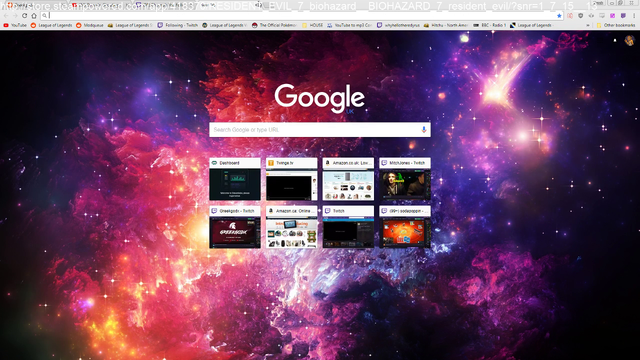Image resolution: width=640 pixels, height=360 pixels.
Task: Click the Search Google or type URL box
Action: coord(320,130)
